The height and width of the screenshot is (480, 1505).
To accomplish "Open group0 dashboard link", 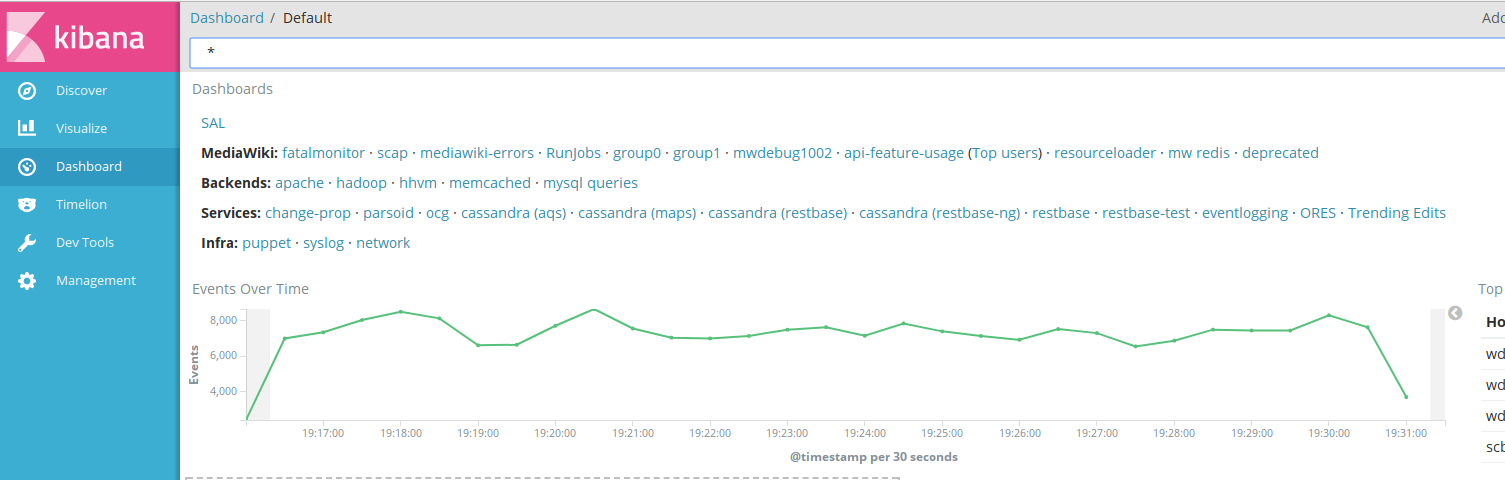I will [637, 153].
